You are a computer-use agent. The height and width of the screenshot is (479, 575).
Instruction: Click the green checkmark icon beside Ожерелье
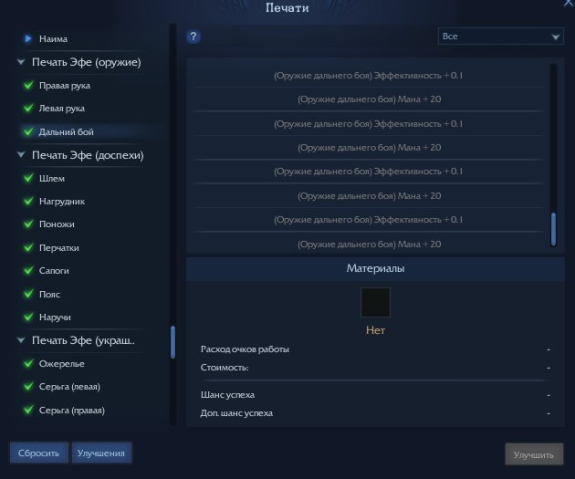coord(28,363)
